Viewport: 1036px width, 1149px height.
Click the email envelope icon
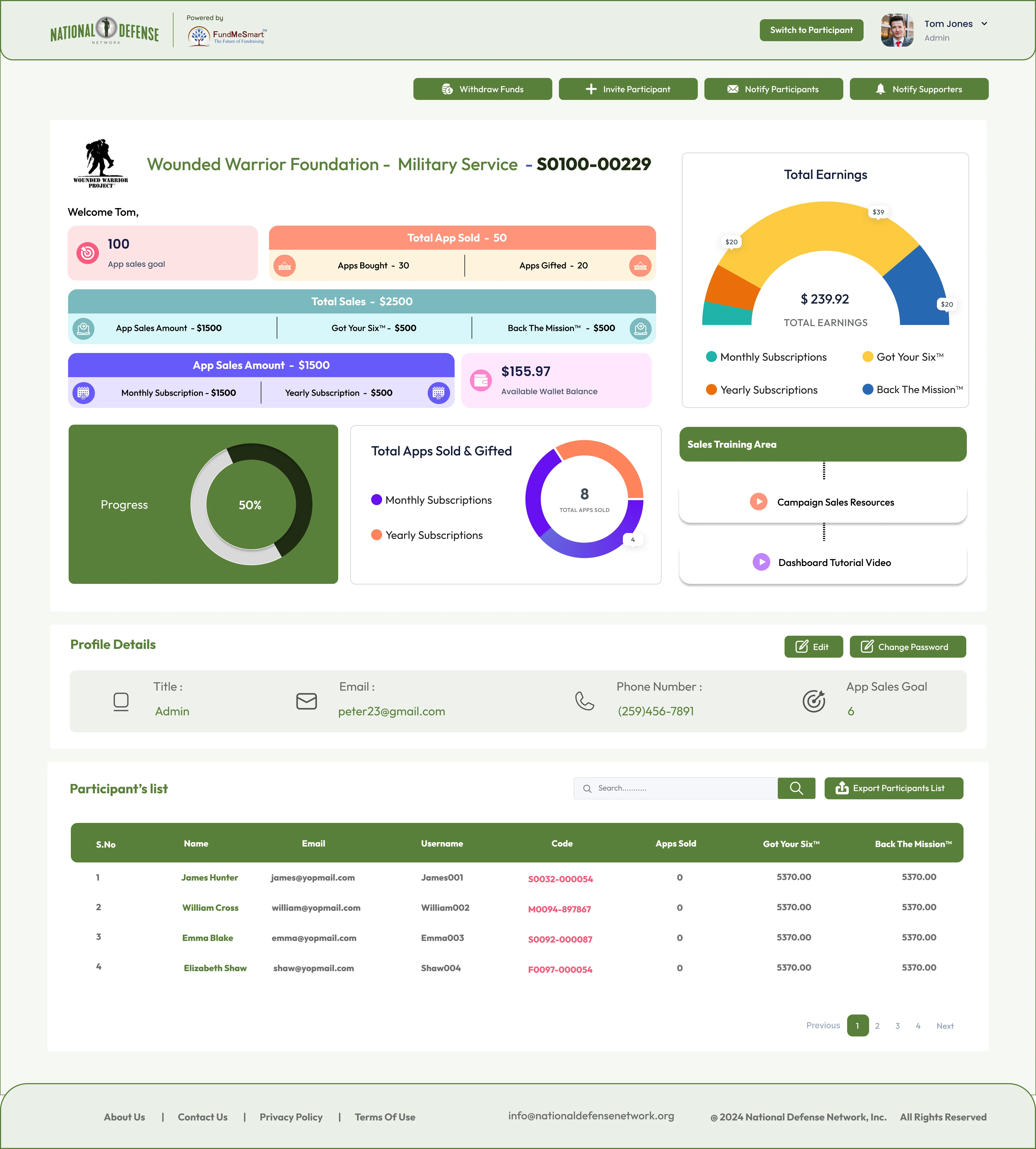click(x=306, y=701)
